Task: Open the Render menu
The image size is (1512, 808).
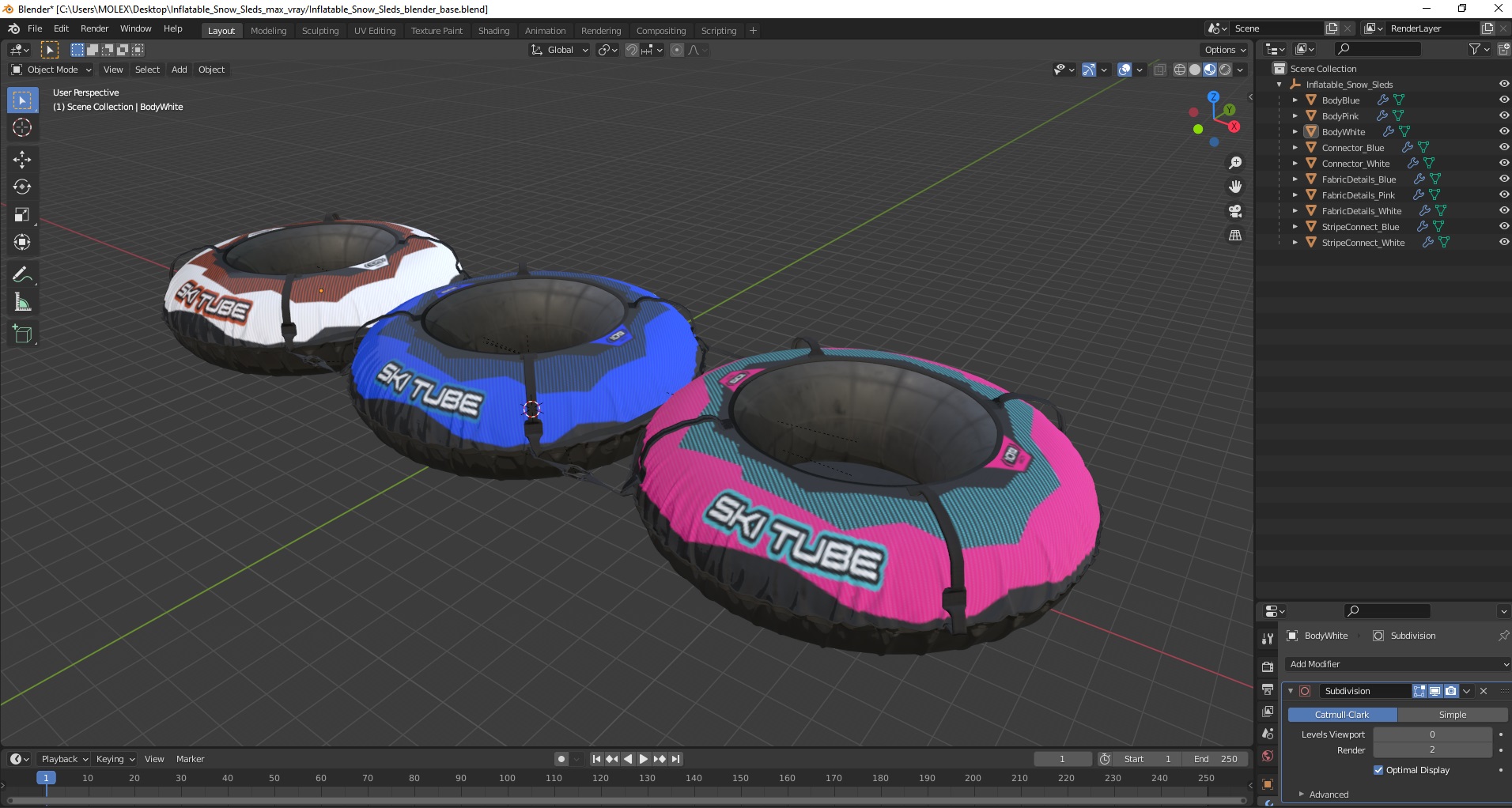Action: tap(94, 28)
